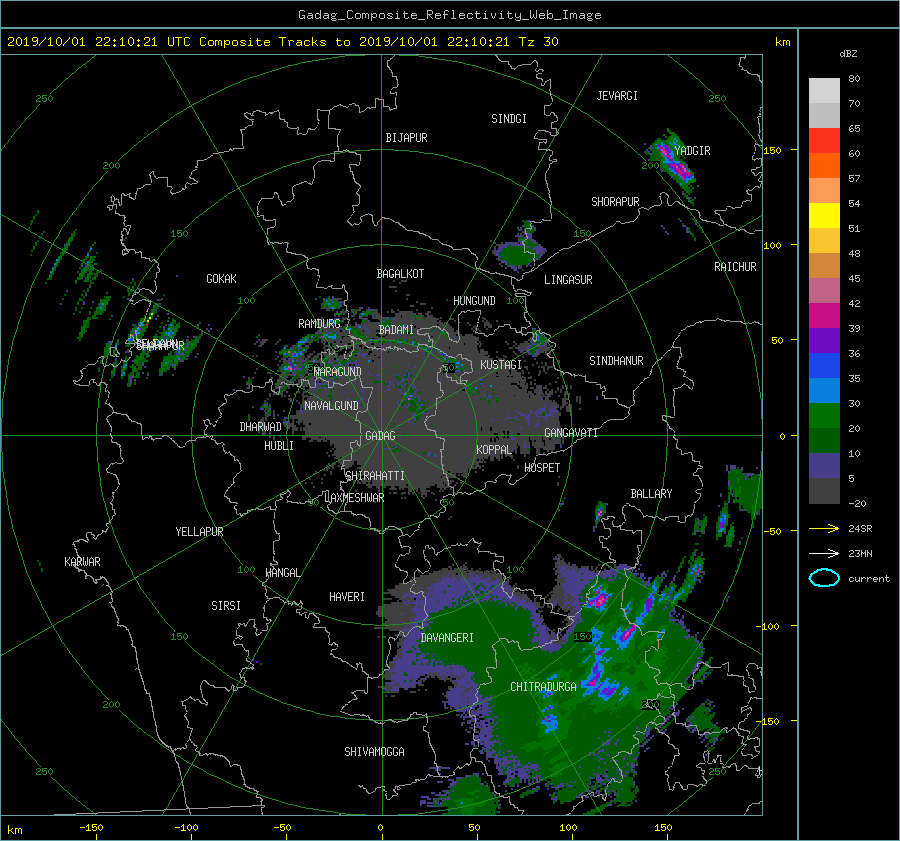The width and height of the screenshot is (900, 841).
Task: Click the HAVERI city label
Action: pyautogui.click(x=347, y=597)
